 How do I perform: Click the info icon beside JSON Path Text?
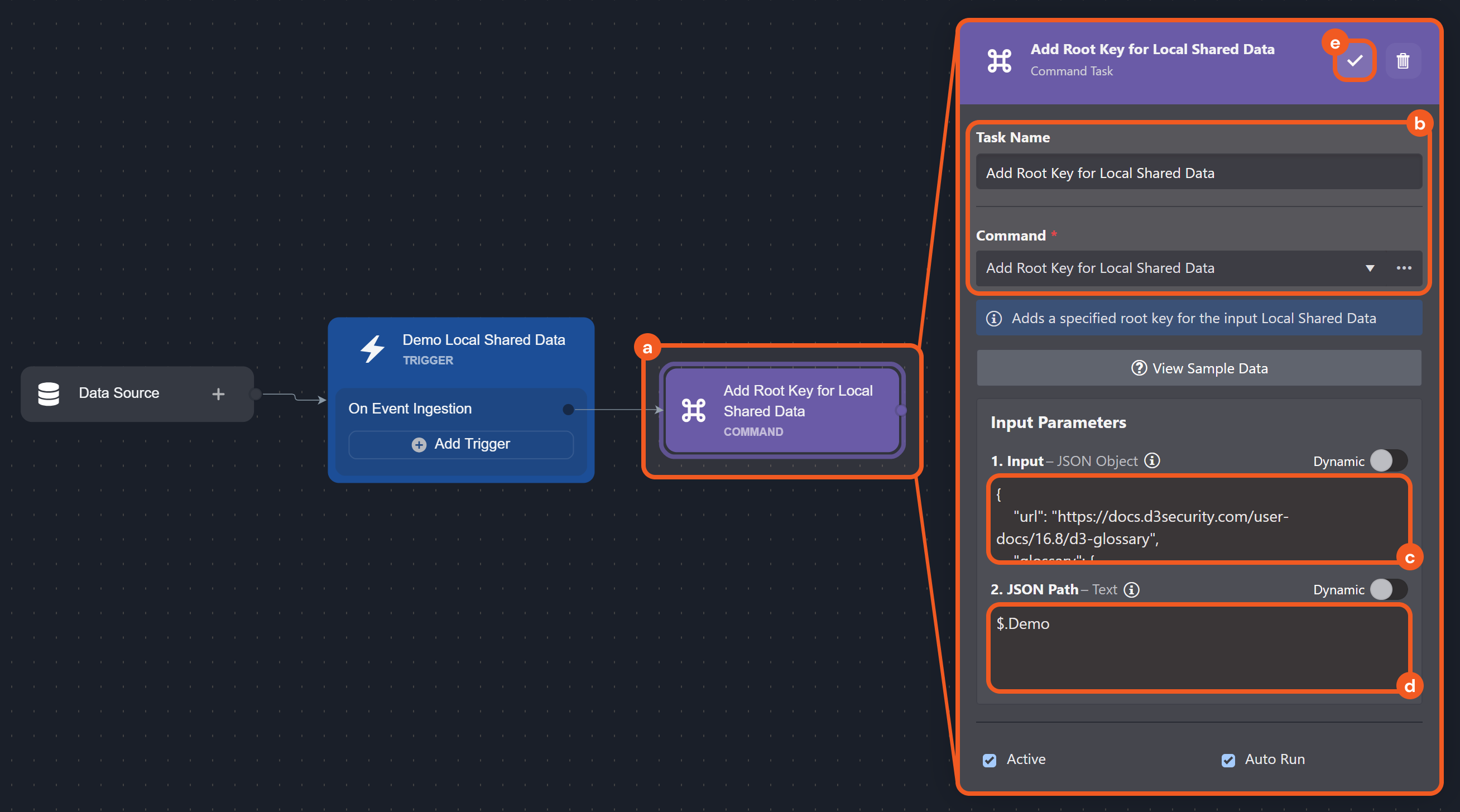[x=1131, y=590]
